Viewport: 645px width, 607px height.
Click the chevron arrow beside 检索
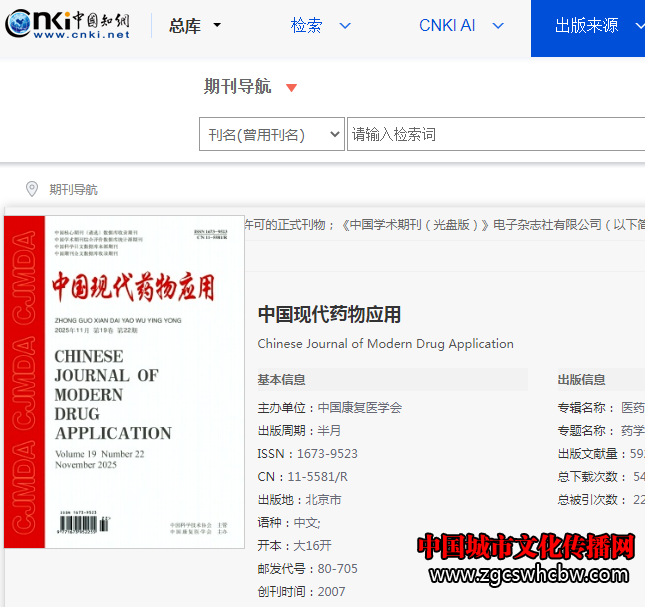(345, 26)
